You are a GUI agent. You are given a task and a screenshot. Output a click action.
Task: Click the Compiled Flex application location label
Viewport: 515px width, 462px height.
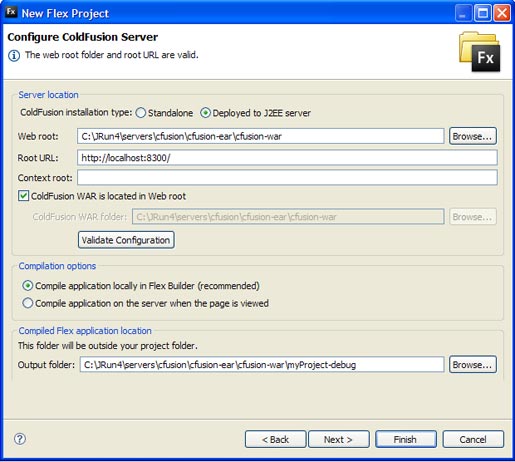pyautogui.click(x=85, y=331)
